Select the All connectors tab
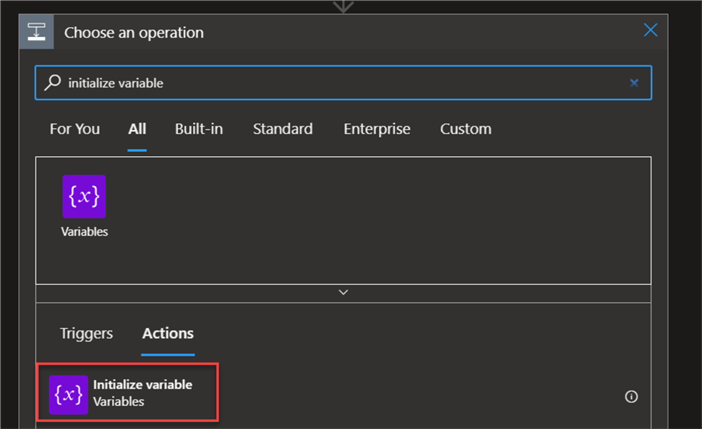This screenshot has width=702, height=429. coord(137,129)
